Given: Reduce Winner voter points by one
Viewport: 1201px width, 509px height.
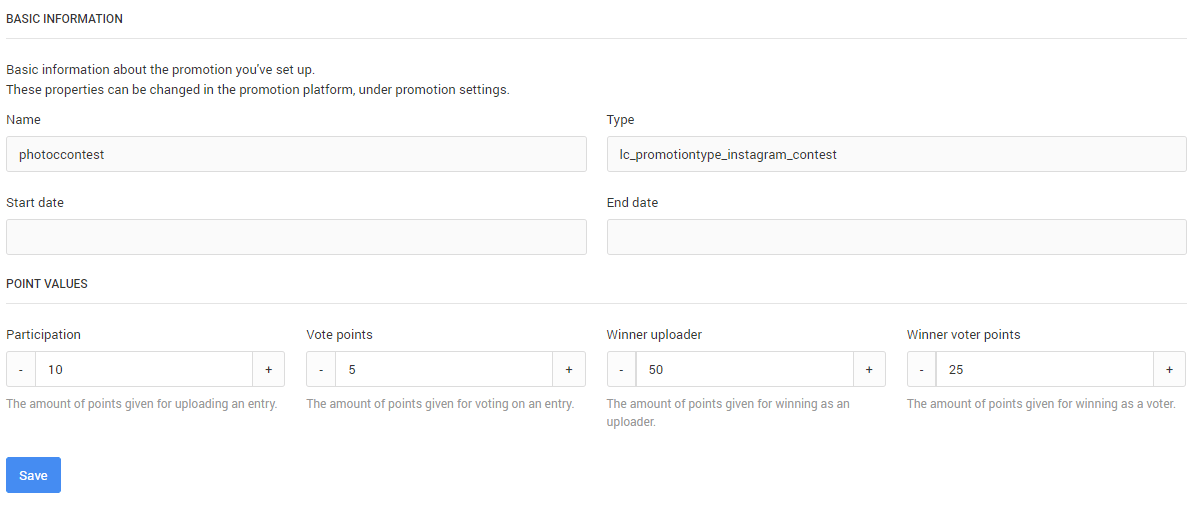Looking at the screenshot, I should [x=922, y=369].
